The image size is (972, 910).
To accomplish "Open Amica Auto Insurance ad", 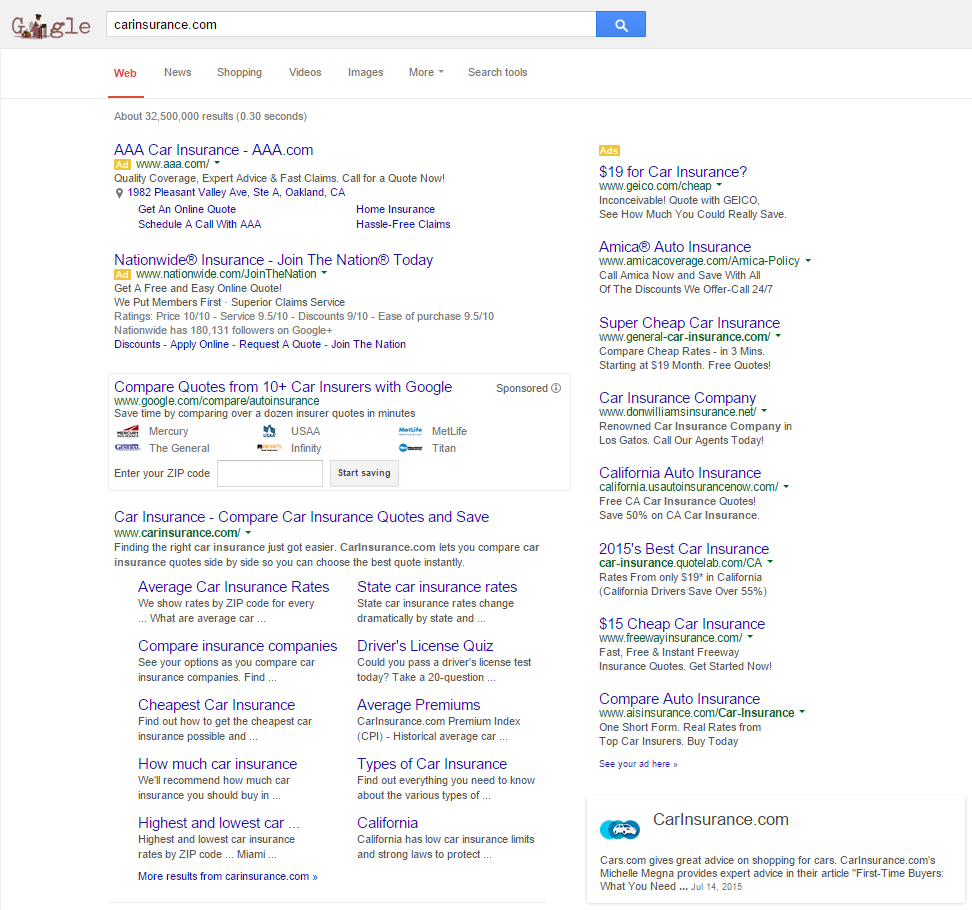I will pyautogui.click(x=674, y=247).
